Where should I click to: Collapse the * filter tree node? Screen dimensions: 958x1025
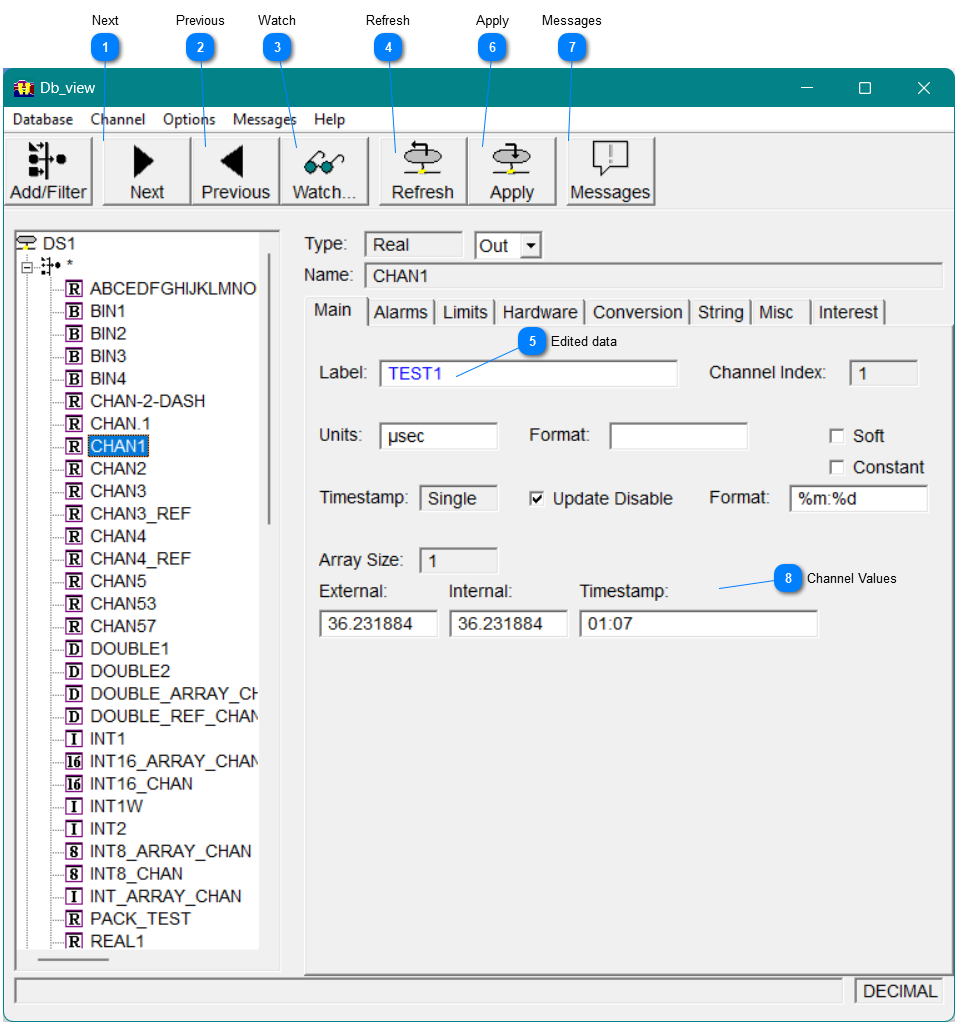(x=27, y=266)
